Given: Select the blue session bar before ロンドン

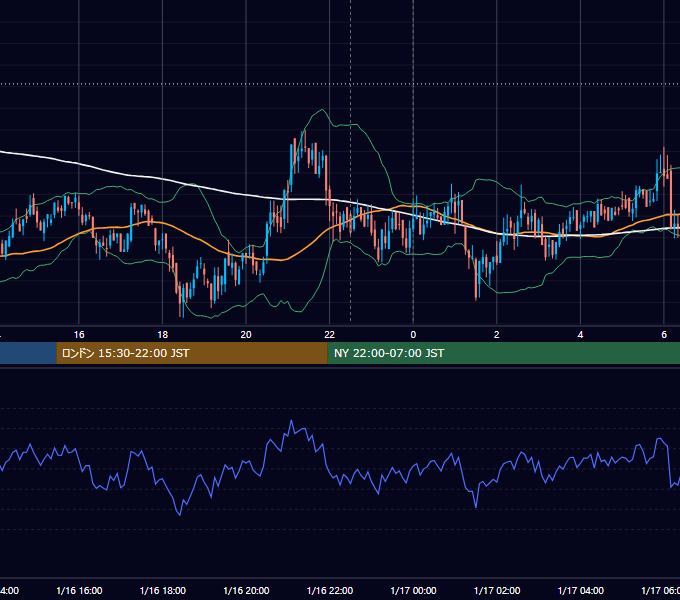Looking at the screenshot, I should pos(28,353).
